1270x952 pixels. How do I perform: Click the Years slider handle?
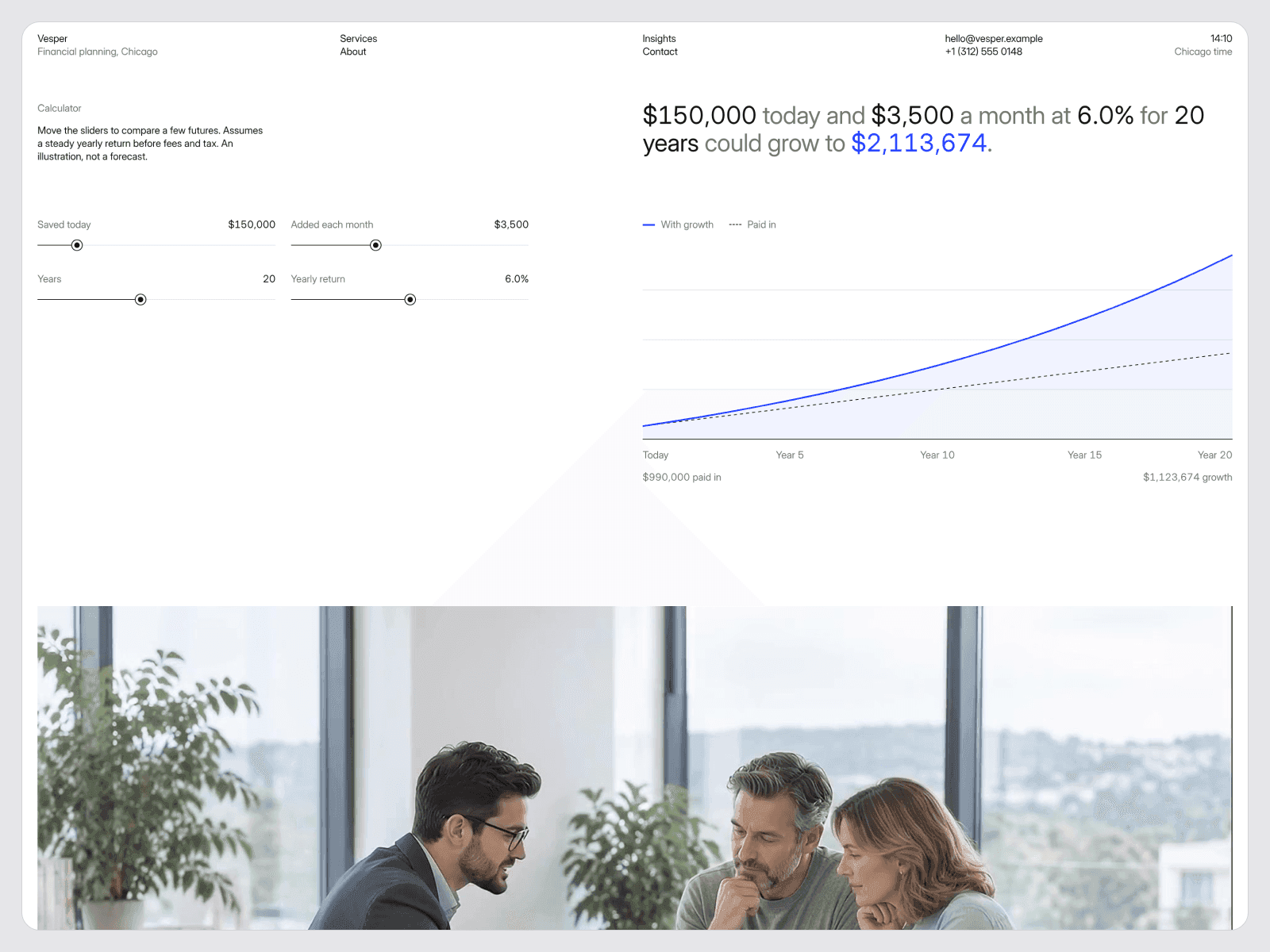click(x=140, y=299)
